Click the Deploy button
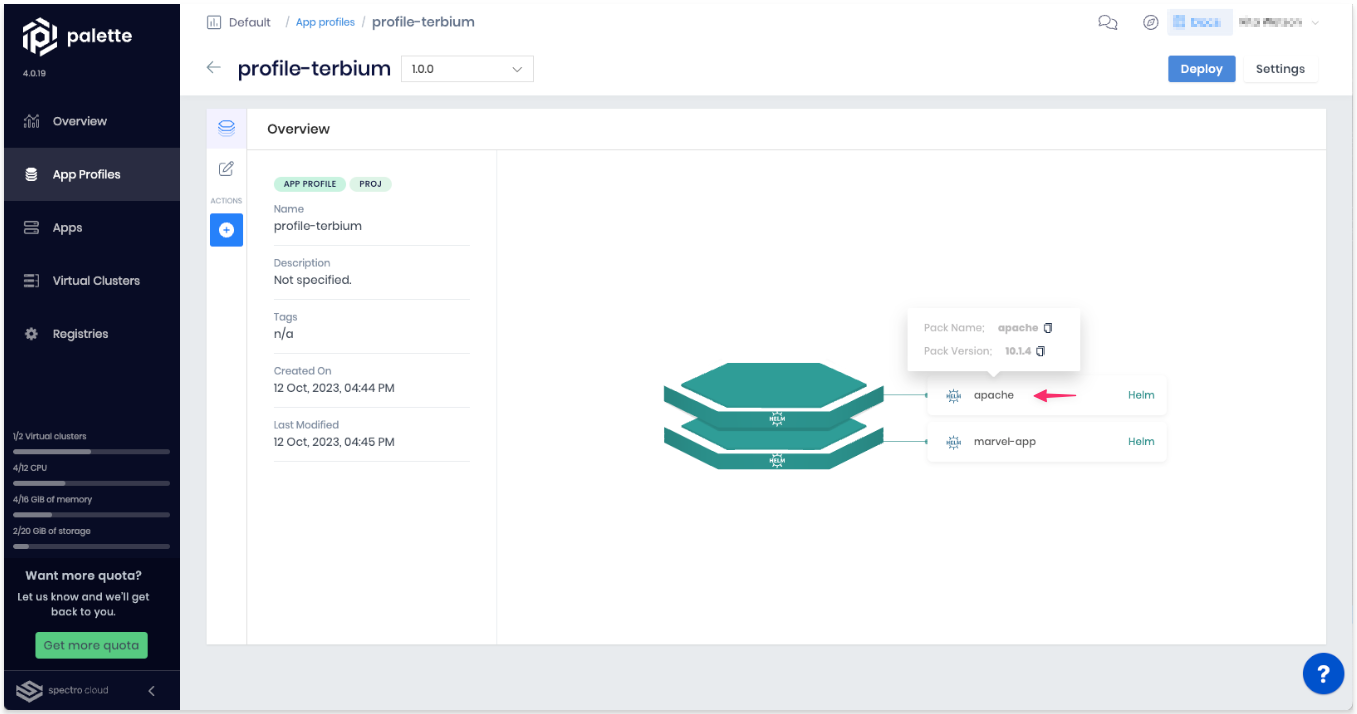Image resolution: width=1357 pixels, height=714 pixels. tap(1201, 69)
